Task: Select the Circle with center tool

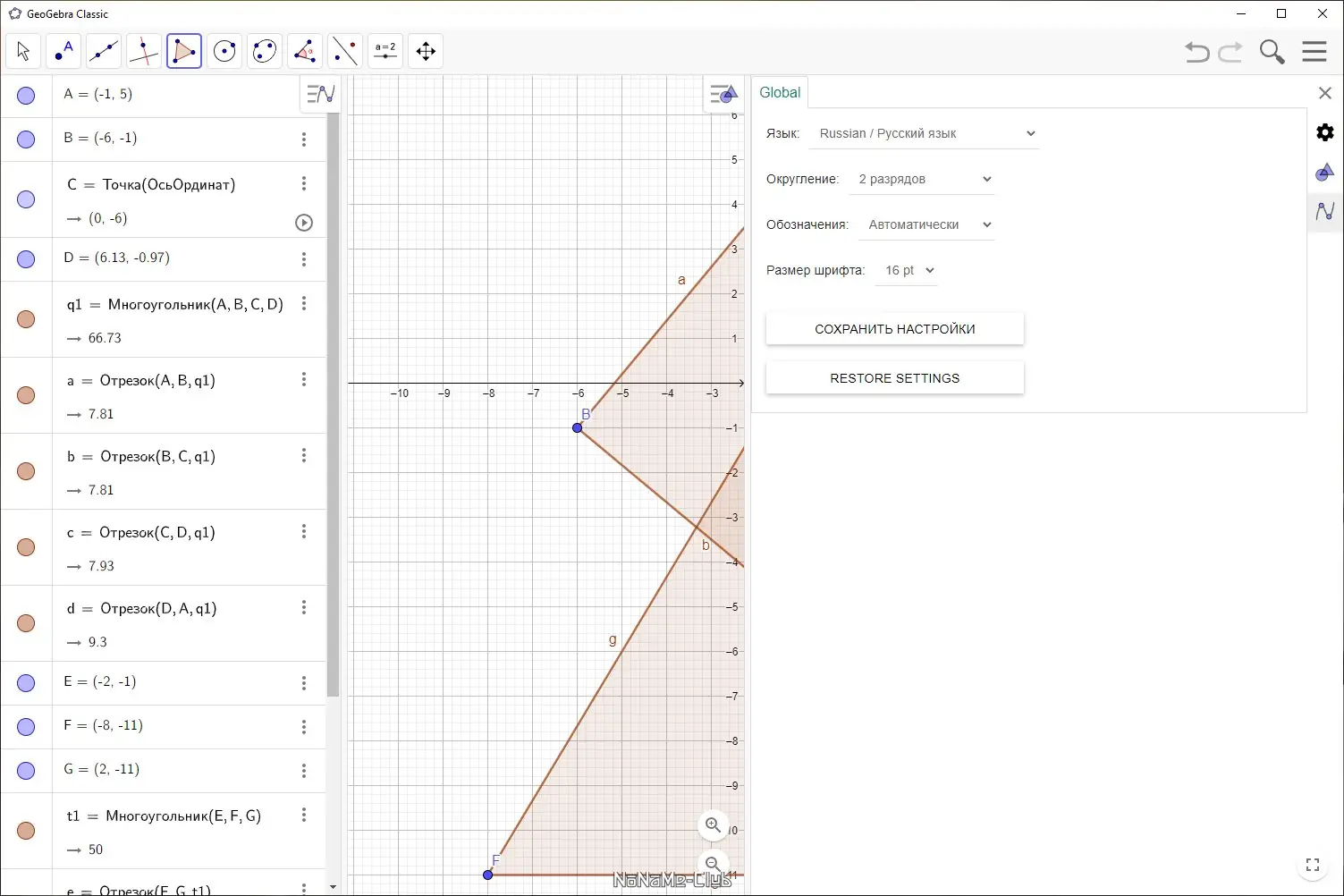Action: pyautogui.click(x=224, y=51)
